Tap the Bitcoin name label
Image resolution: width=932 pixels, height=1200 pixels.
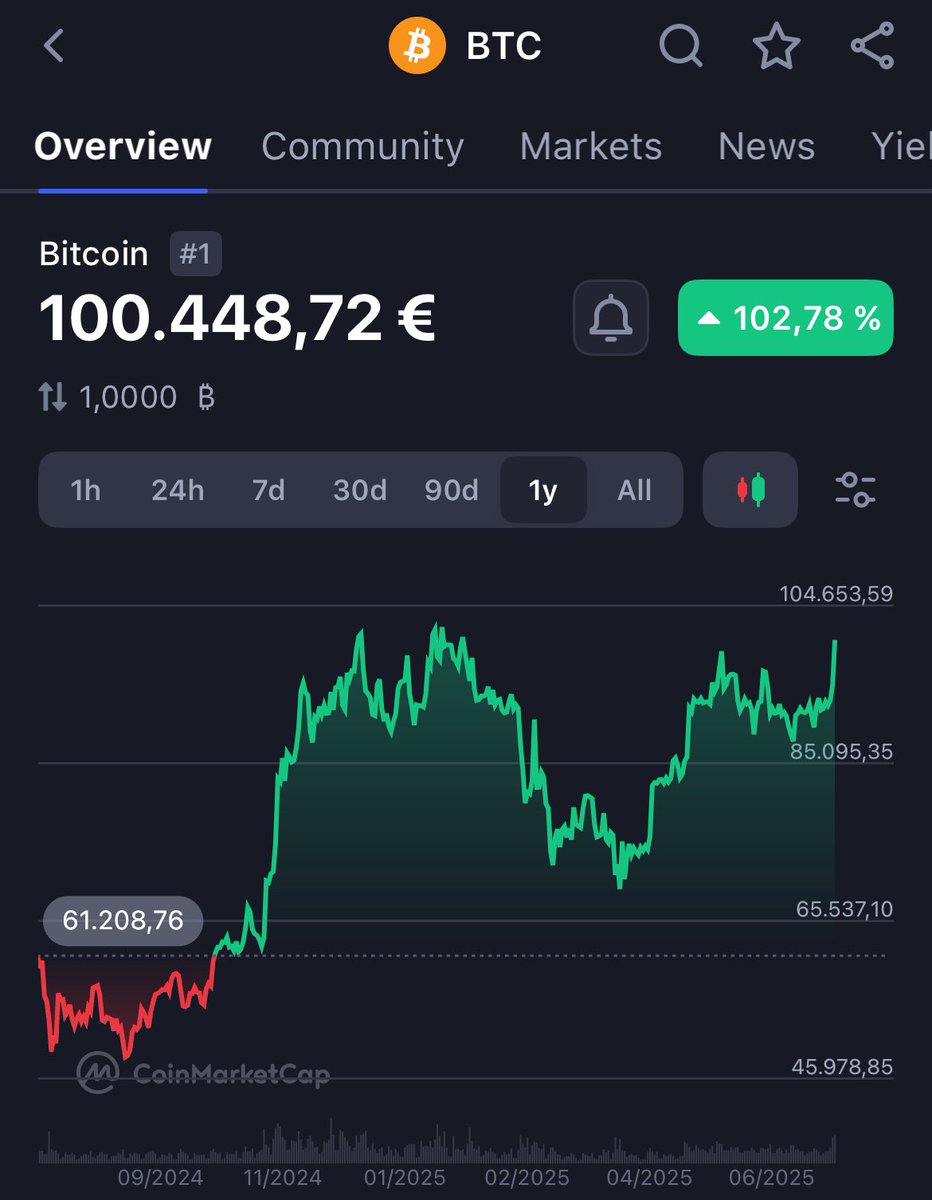click(x=93, y=254)
